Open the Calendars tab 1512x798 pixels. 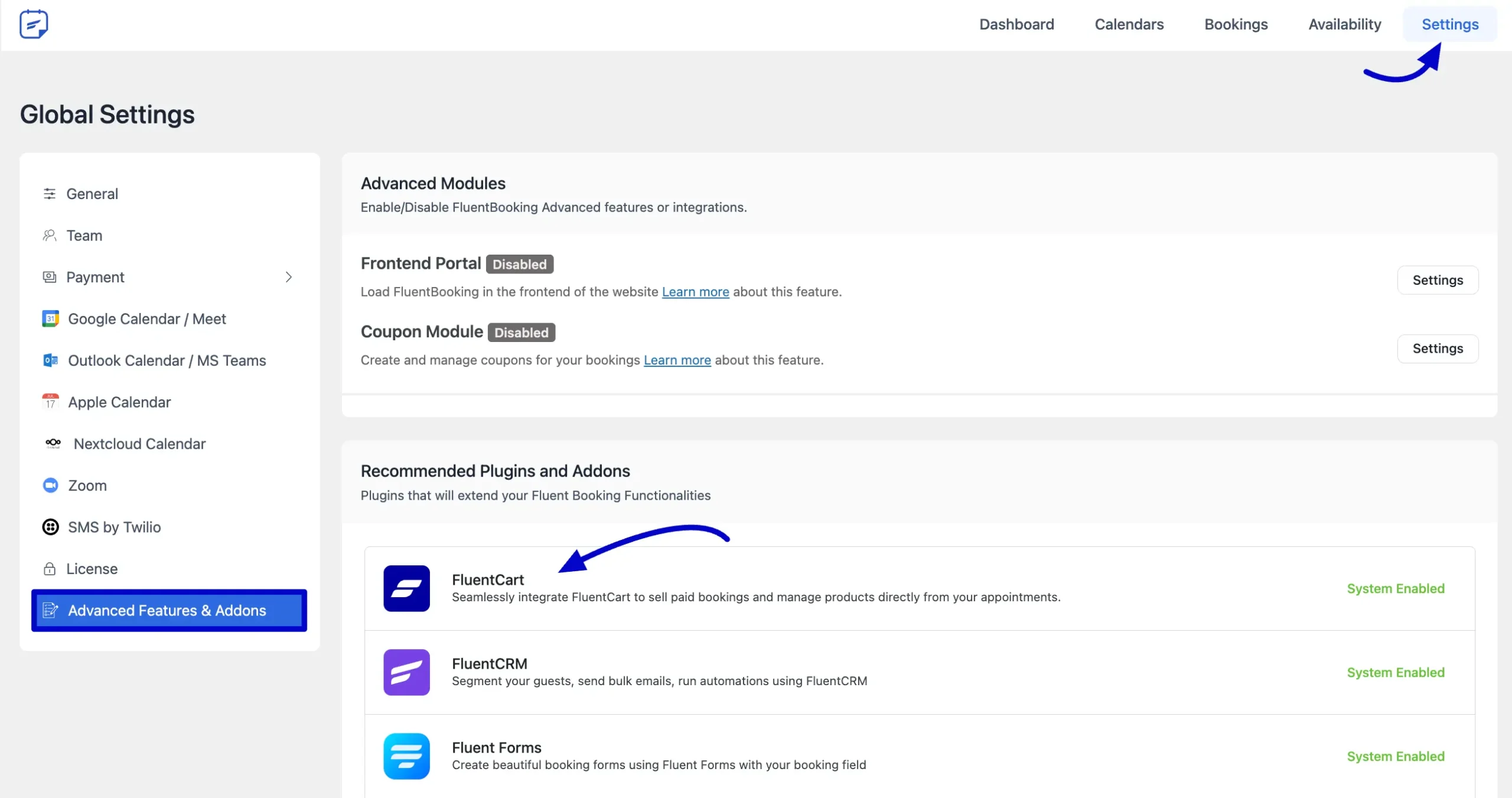(1129, 24)
